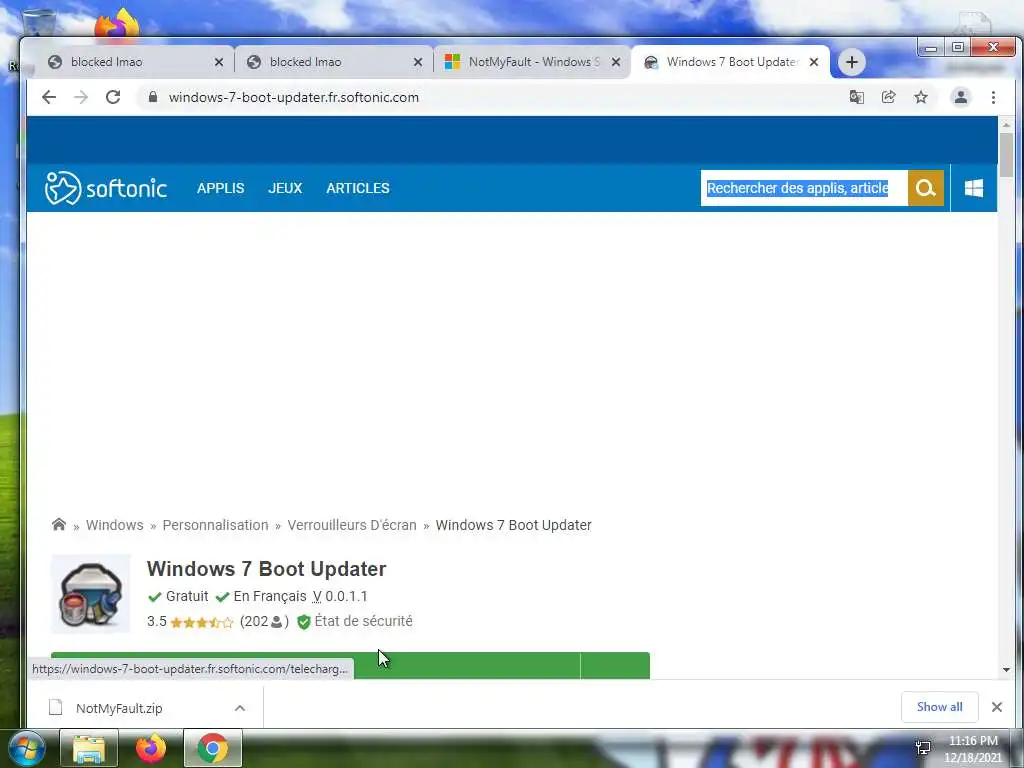
Task: Click the Chrome address bar URL
Action: pyautogui.click(x=294, y=97)
